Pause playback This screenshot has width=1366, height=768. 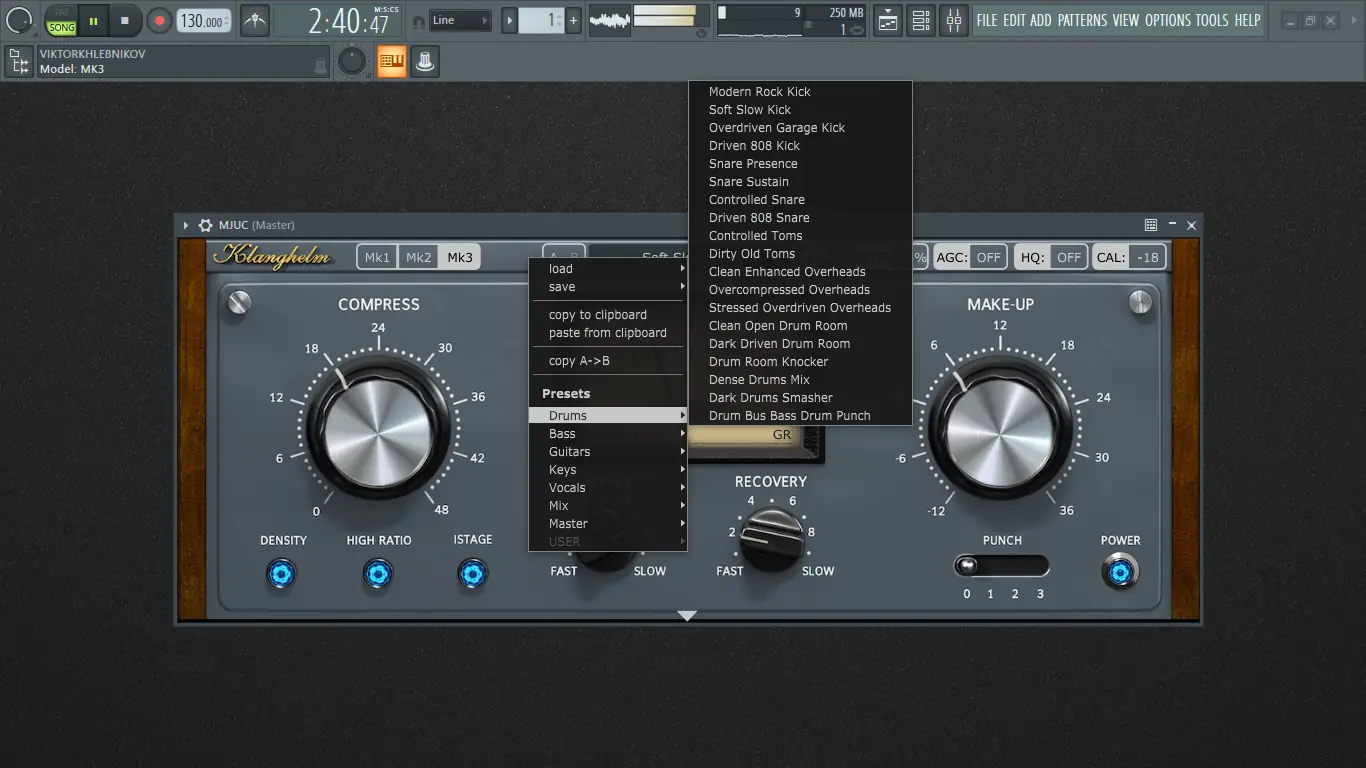[x=93, y=20]
